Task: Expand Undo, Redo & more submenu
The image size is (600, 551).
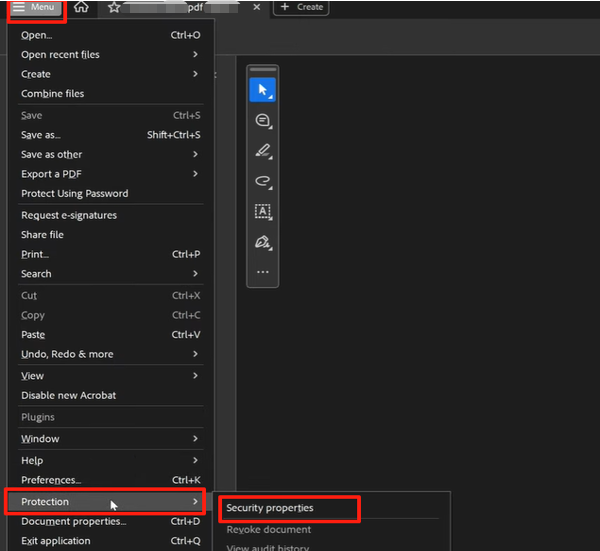Action: pos(111,354)
